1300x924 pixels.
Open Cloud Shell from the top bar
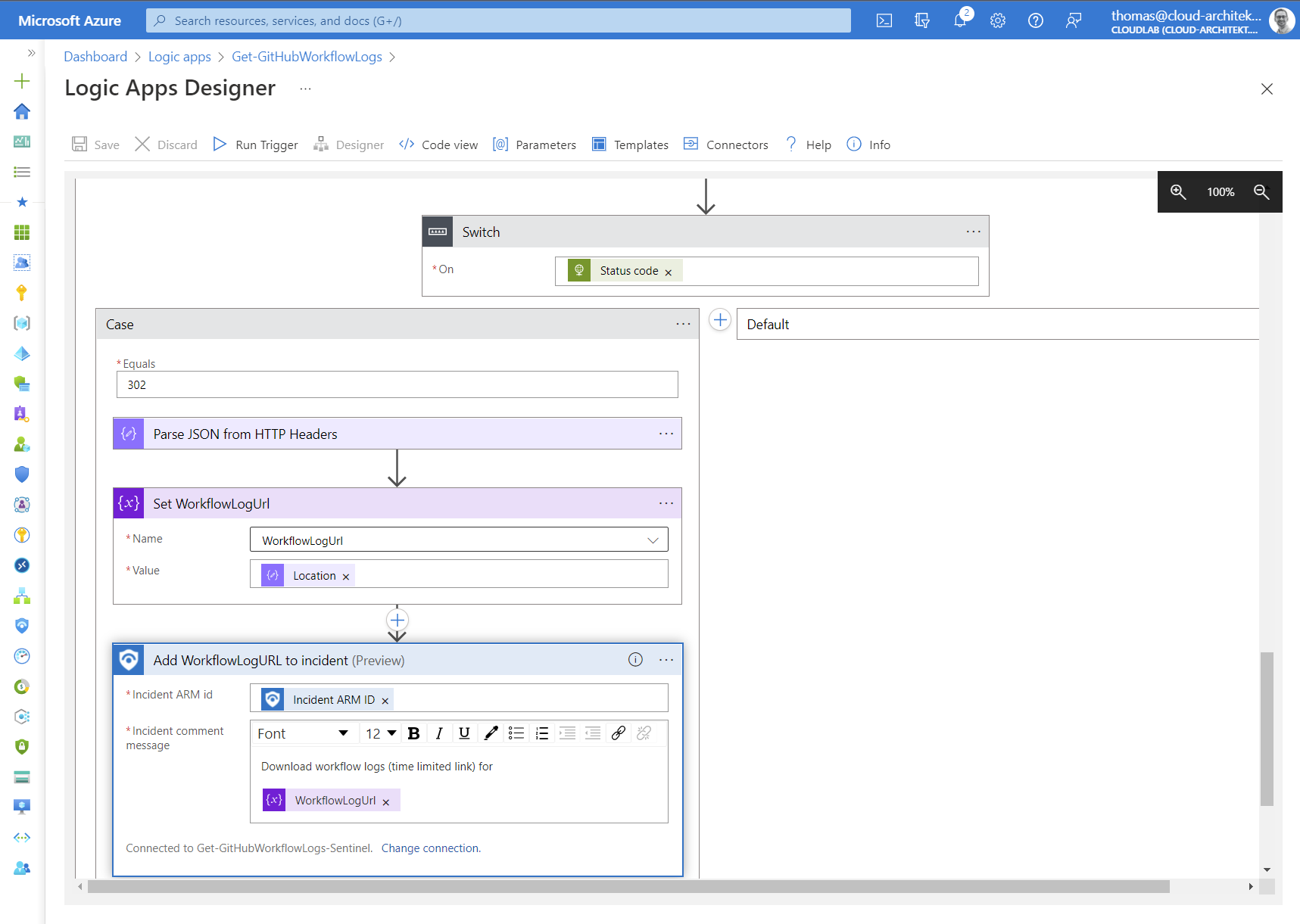884,20
